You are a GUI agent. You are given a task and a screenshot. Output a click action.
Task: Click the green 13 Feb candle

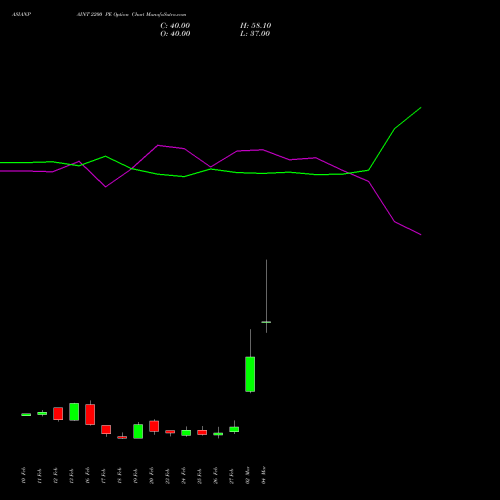[74, 412]
